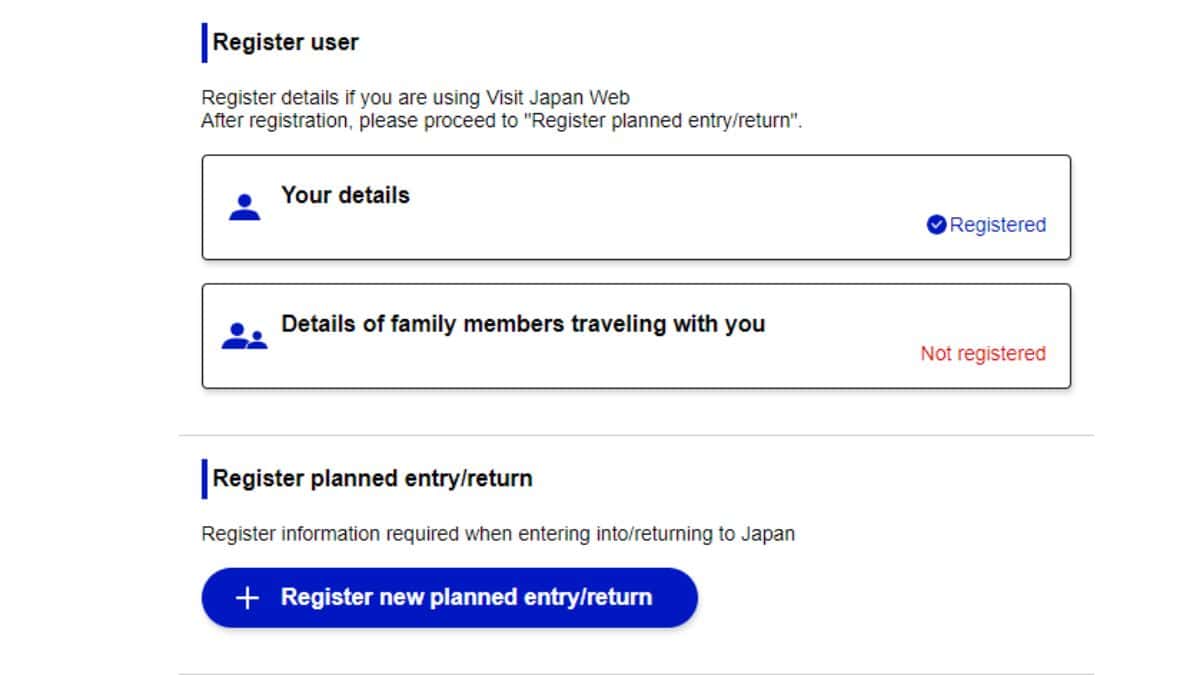Expand the family members traveling card
Viewport: 1200px width, 675px height.
click(638, 336)
